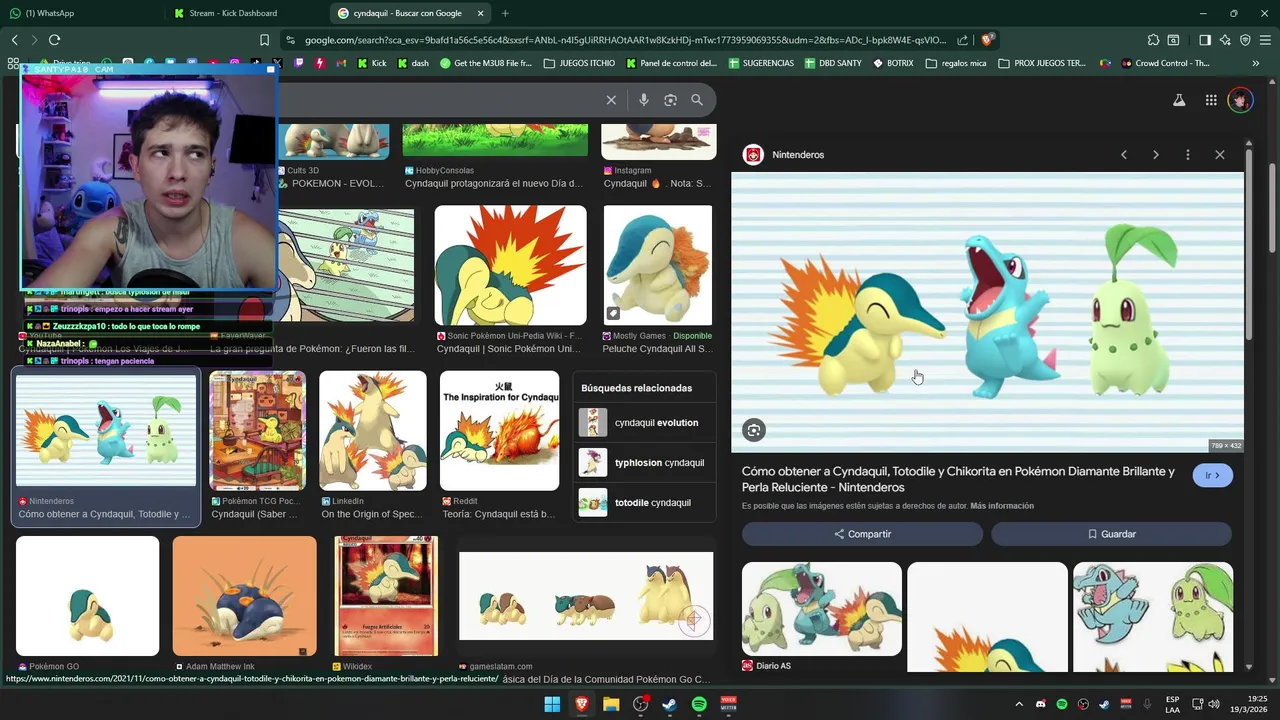
Task: Open the DBD SANTY bookmark
Action: point(832,63)
